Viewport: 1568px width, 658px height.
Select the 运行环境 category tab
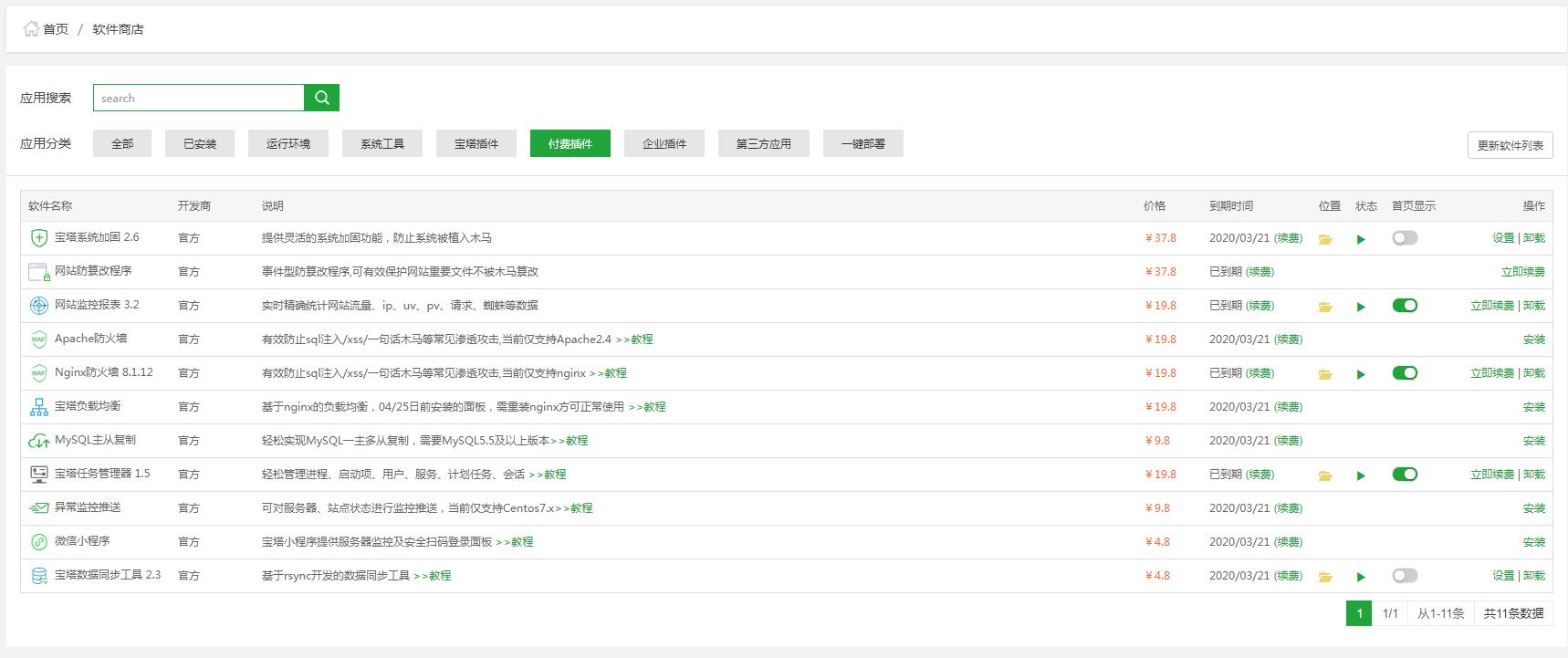click(288, 143)
